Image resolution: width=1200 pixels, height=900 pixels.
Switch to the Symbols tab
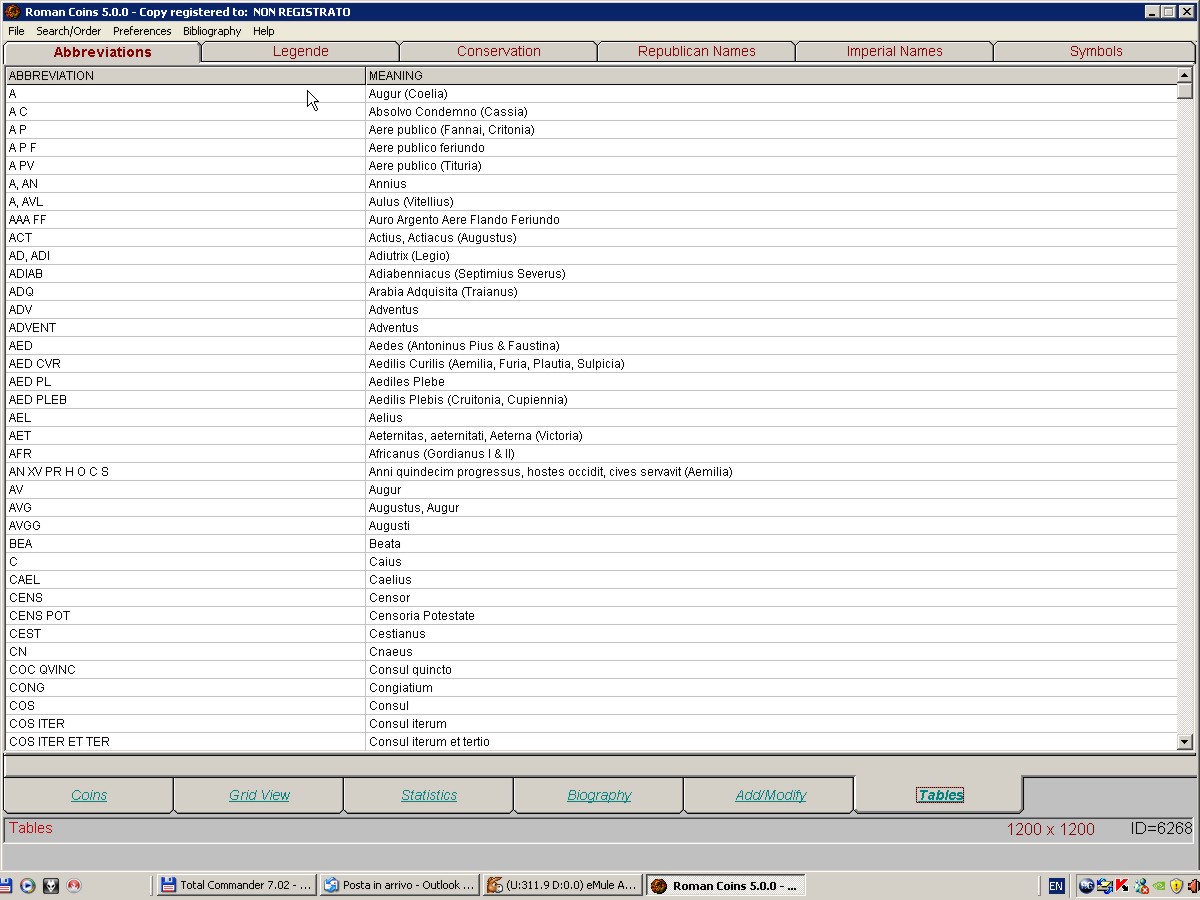(1096, 51)
